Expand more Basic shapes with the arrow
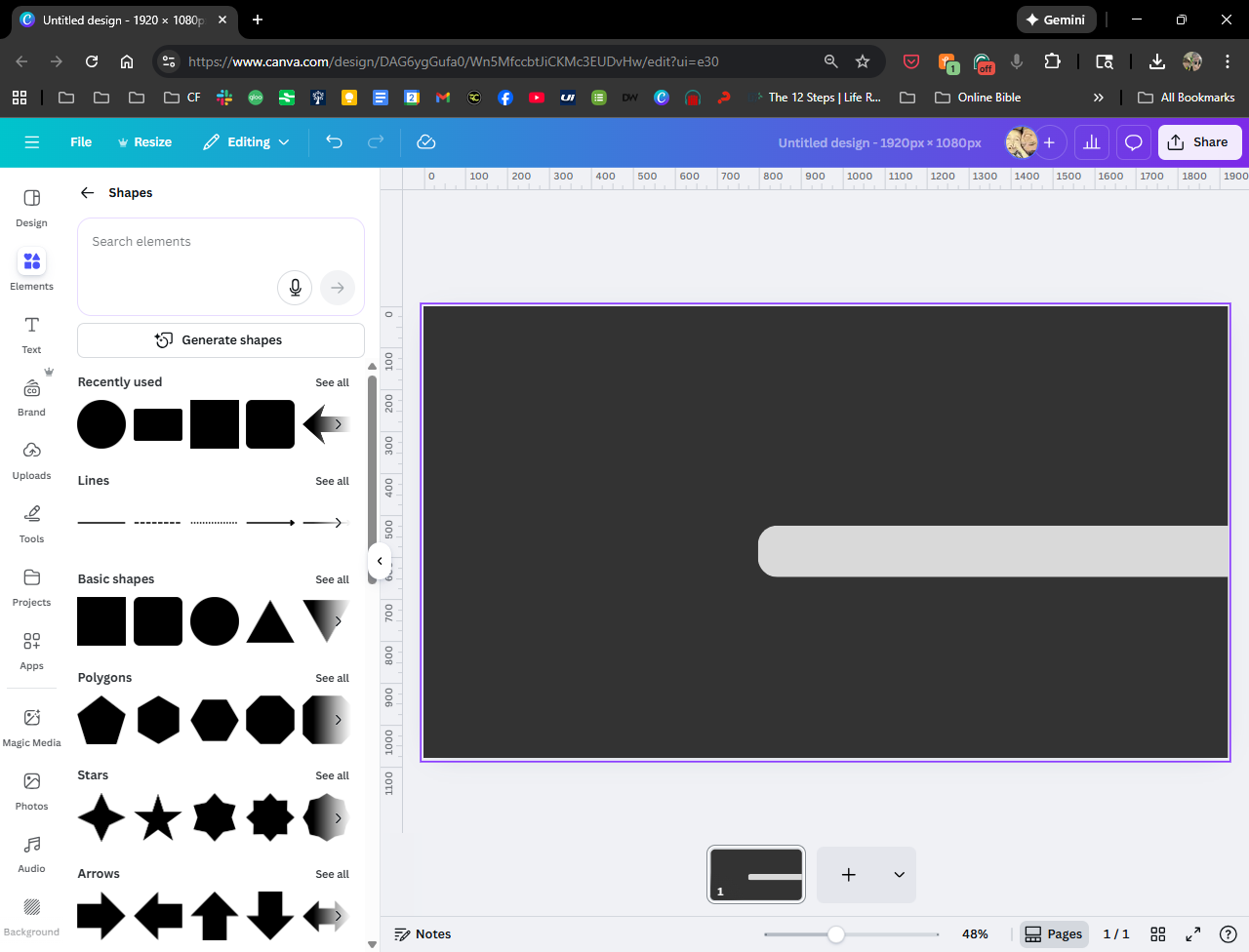The image size is (1249, 952). click(x=338, y=621)
